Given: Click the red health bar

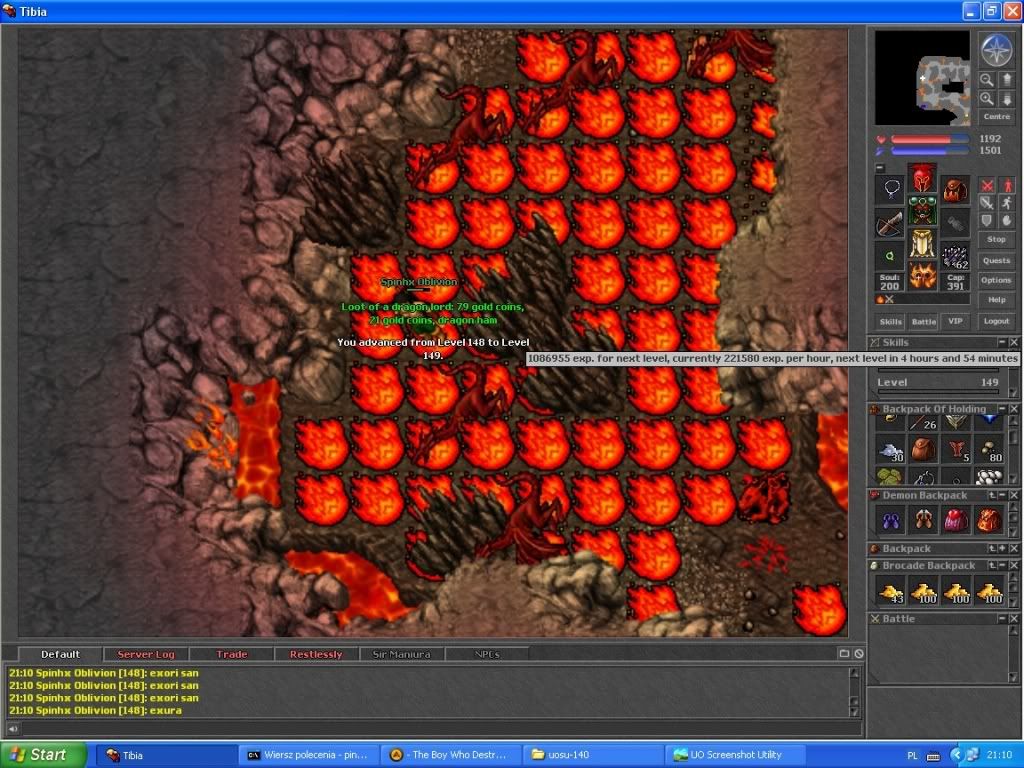Looking at the screenshot, I should click(x=930, y=139).
